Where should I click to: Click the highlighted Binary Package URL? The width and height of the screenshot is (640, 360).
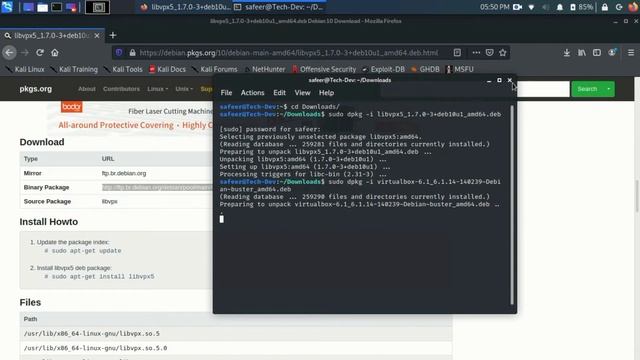[x=158, y=188]
